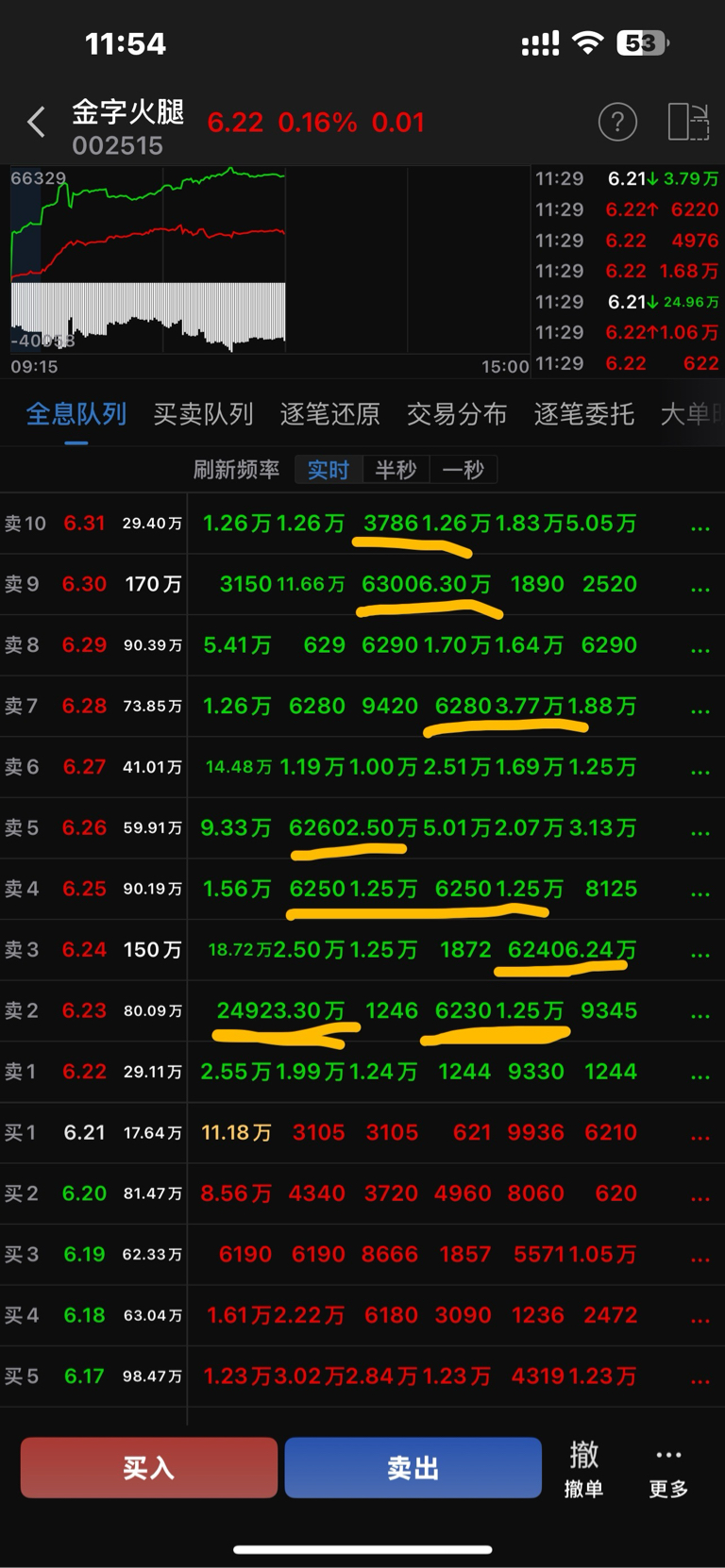725x1568 pixels.
Task: Switch to 逐笔还原 tab
Action: 329,414
